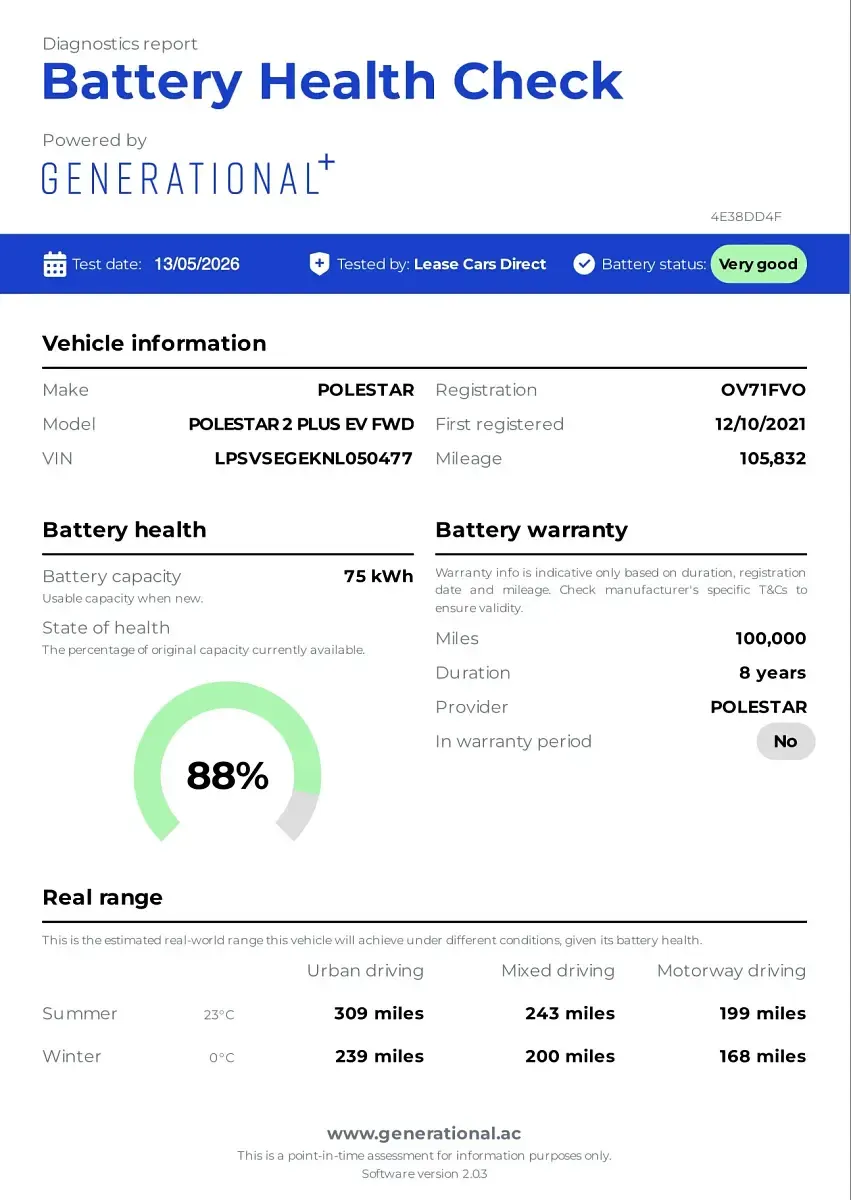Click the test date 13/05/2026
851x1200 pixels.
(197, 264)
